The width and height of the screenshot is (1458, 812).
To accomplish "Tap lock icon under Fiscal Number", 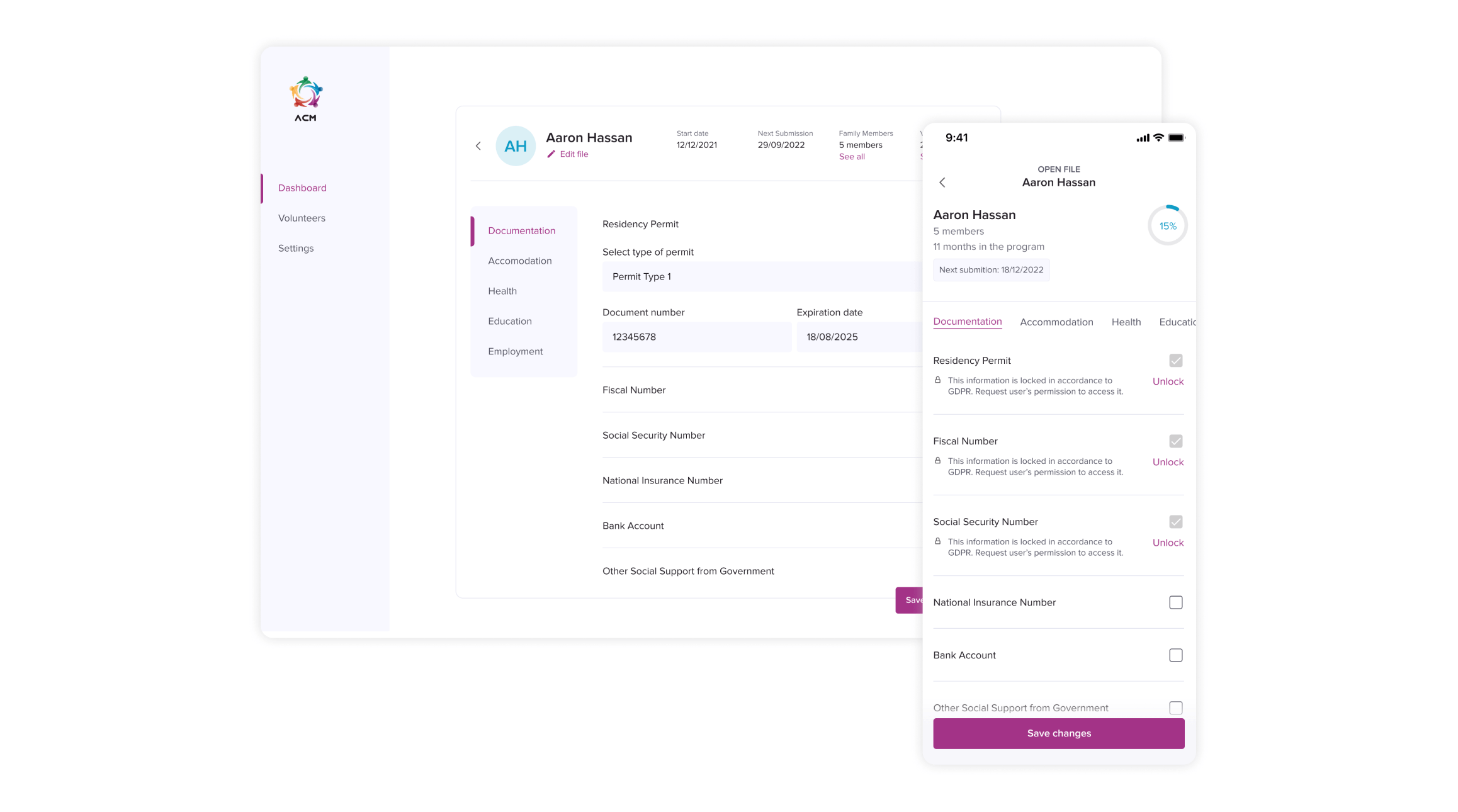I will point(937,461).
